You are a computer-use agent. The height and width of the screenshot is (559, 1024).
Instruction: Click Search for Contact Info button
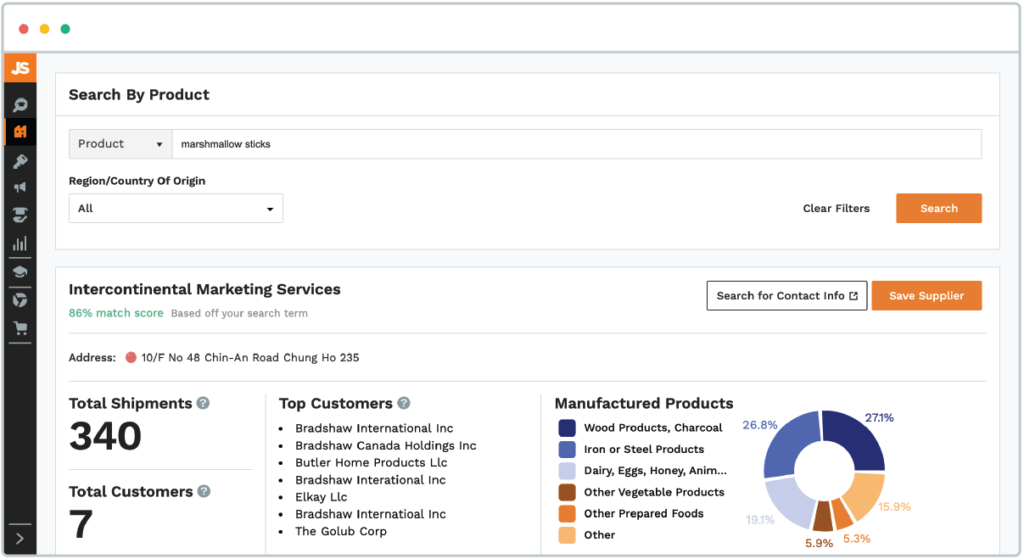pyautogui.click(x=786, y=296)
